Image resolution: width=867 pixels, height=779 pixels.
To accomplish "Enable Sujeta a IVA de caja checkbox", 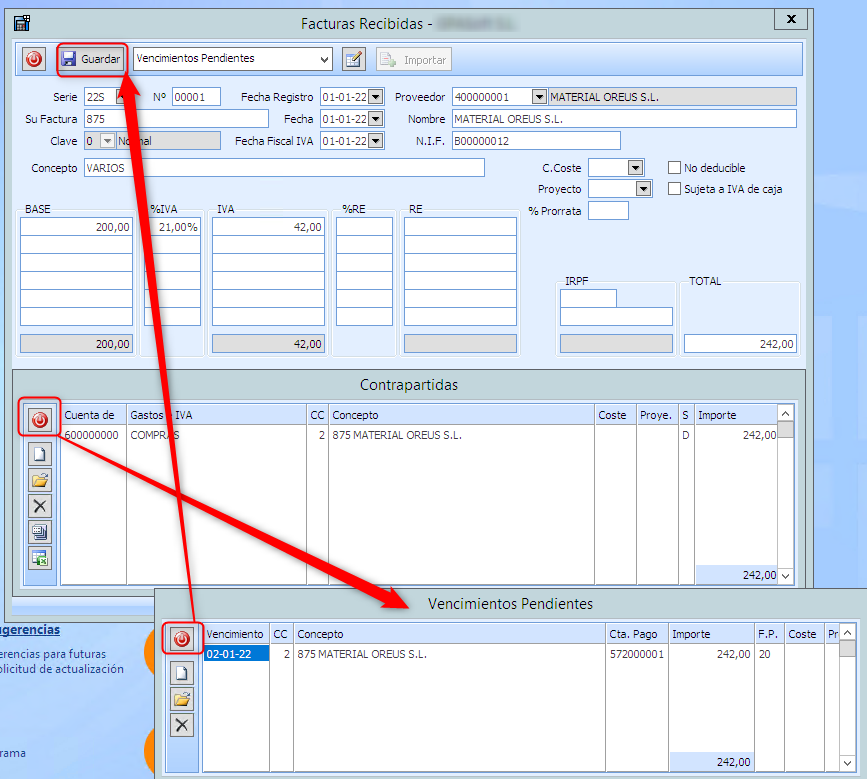I will click(675, 188).
